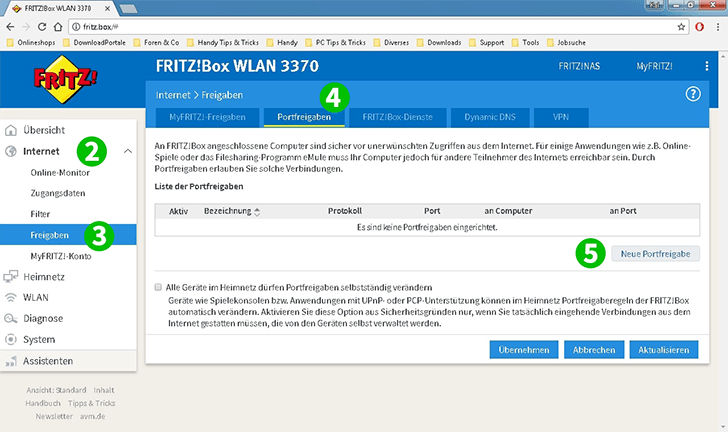Sort list by Bezeichnung arrows
The image size is (728, 432).
[x=257, y=212]
